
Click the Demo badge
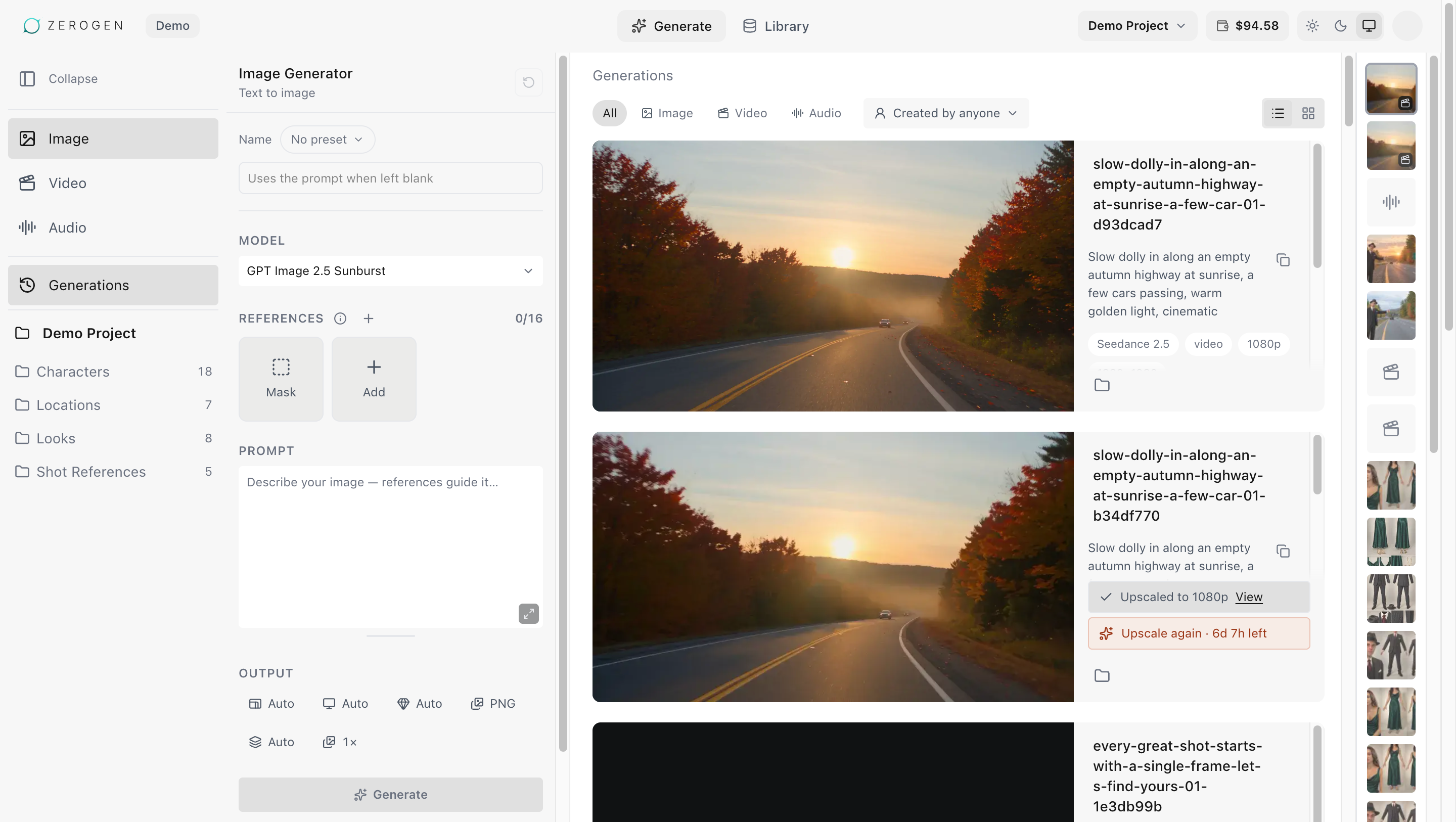pos(173,26)
